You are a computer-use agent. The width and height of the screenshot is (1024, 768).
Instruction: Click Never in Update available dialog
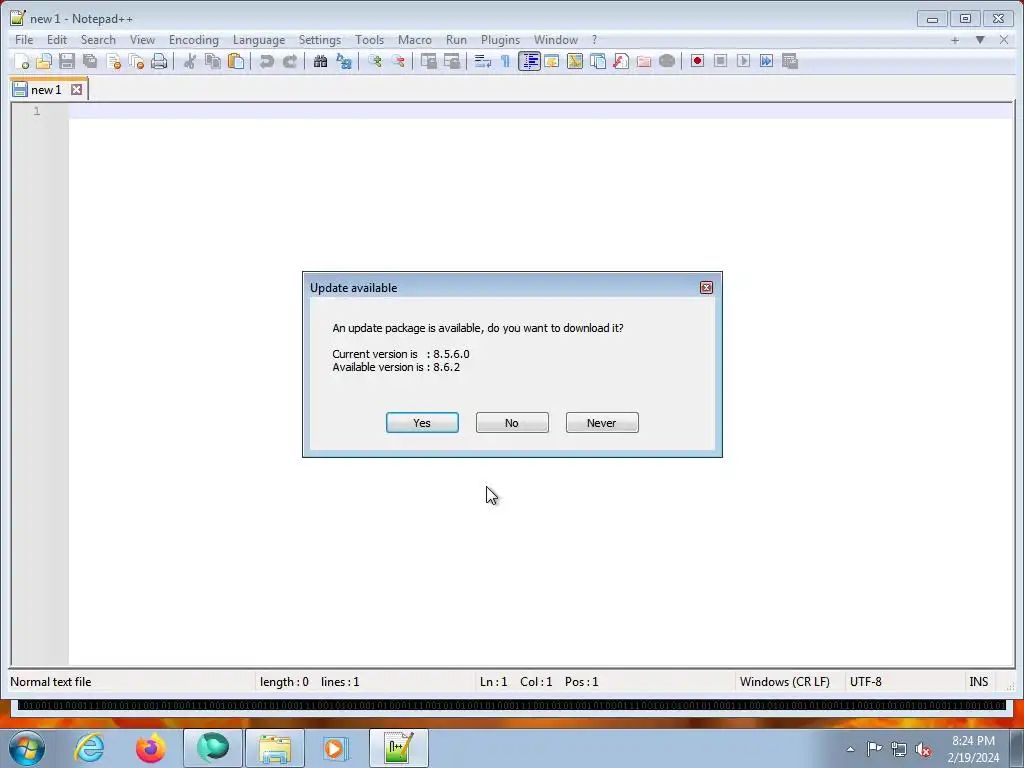pyautogui.click(x=601, y=423)
